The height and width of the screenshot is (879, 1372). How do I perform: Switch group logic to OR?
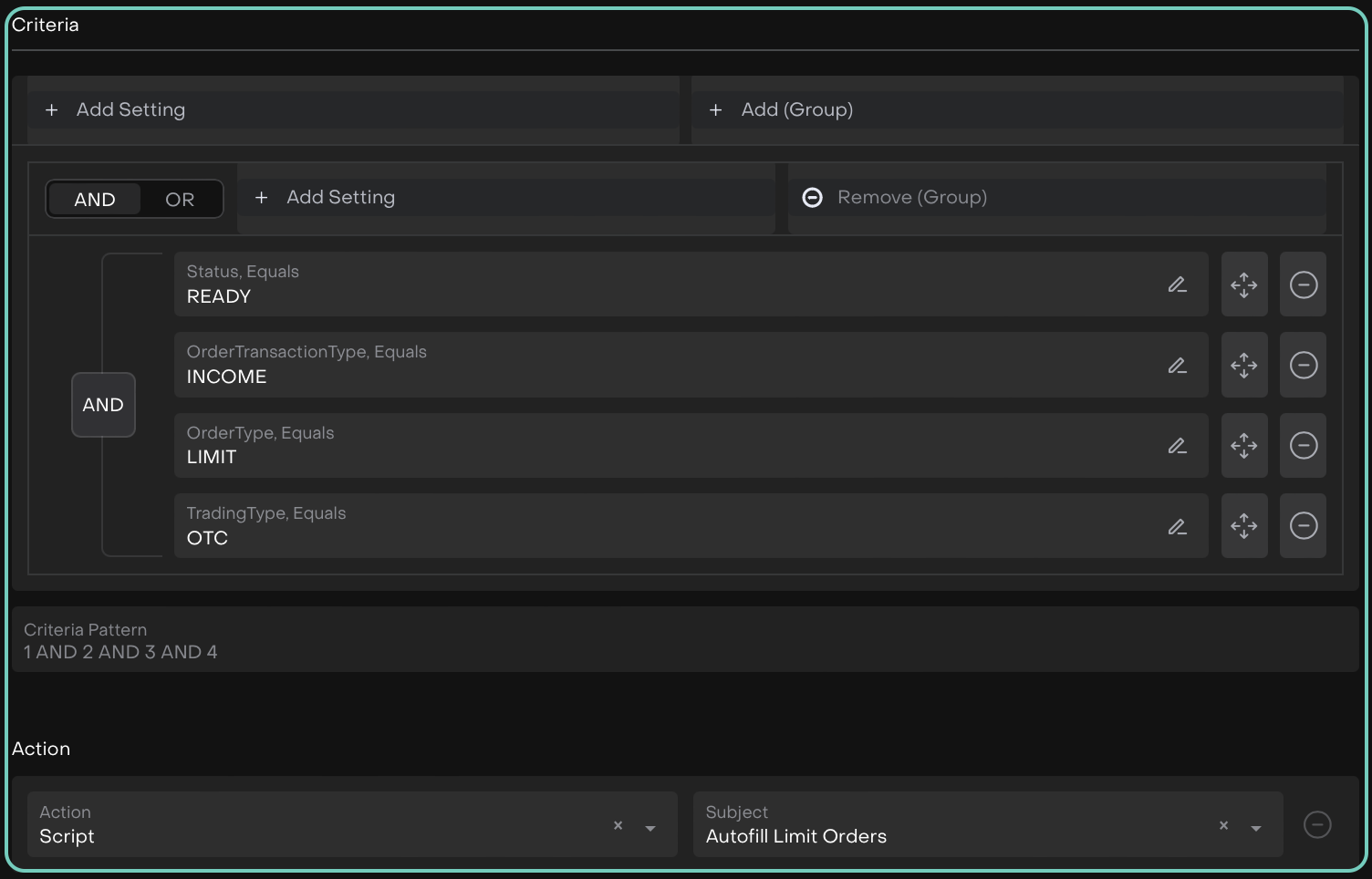click(x=180, y=200)
